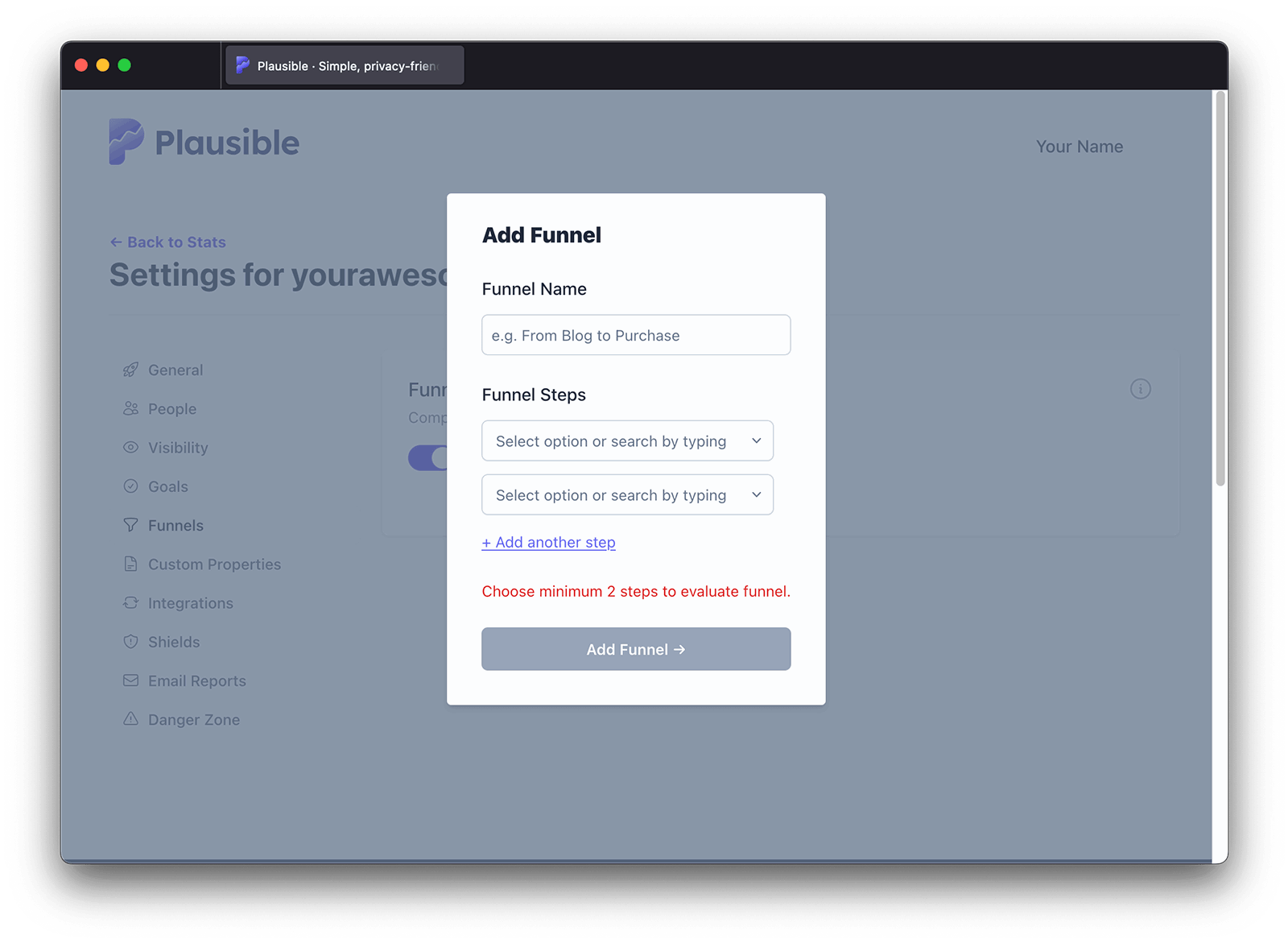Click the Add another step link
The width and height of the screenshot is (1288, 943).
tap(548, 542)
